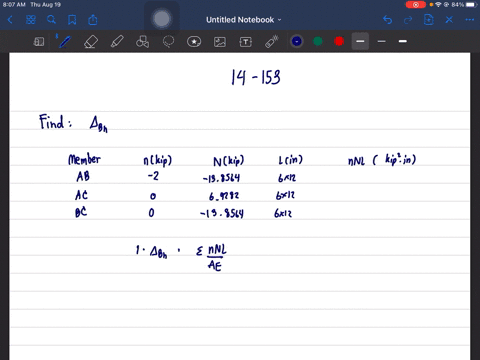480x360 pixels.
Task: Open the thumbnail grid view
Action: tap(31, 20)
